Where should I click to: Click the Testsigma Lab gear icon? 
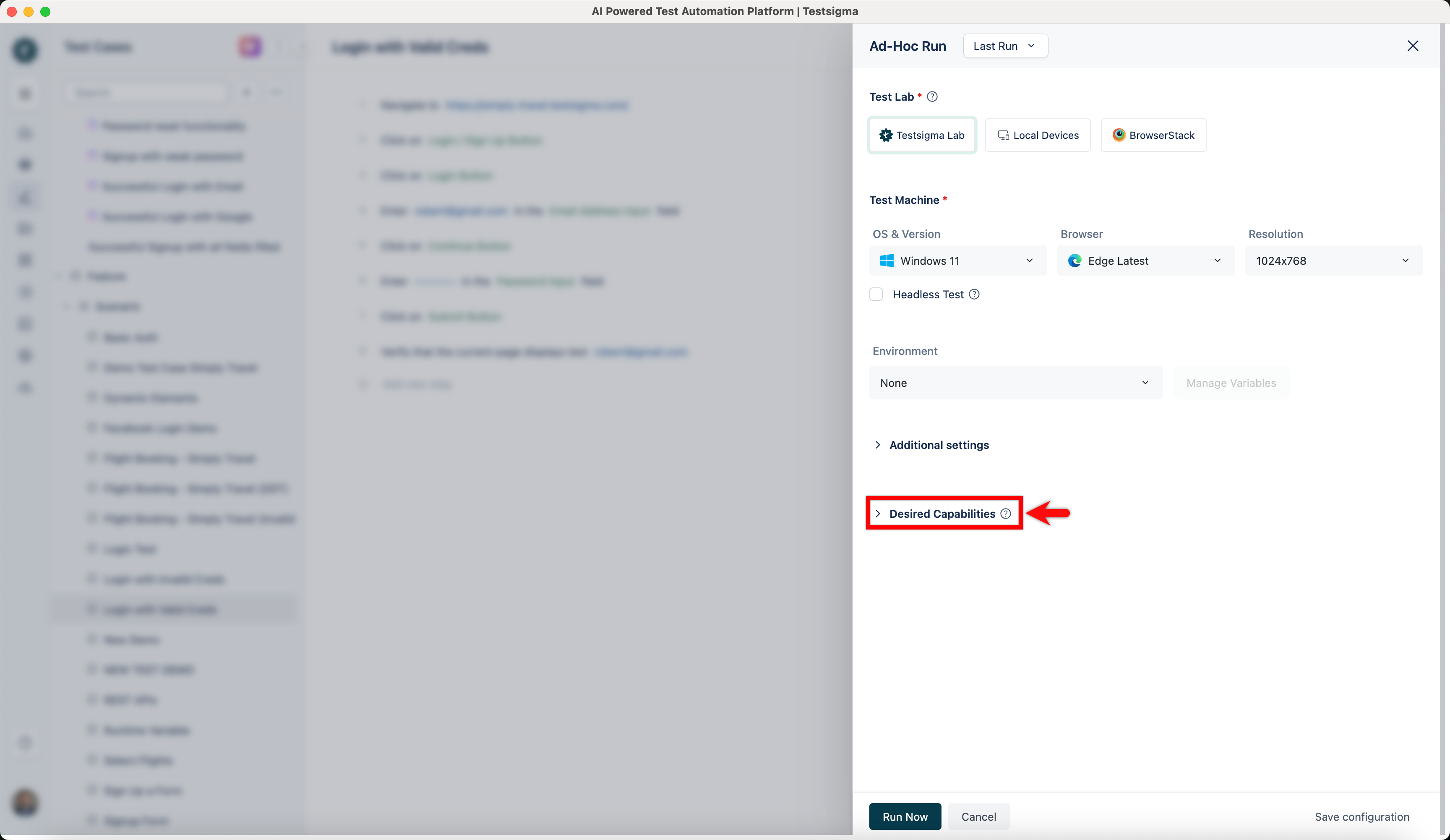pyautogui.click(x=886, y=135)
